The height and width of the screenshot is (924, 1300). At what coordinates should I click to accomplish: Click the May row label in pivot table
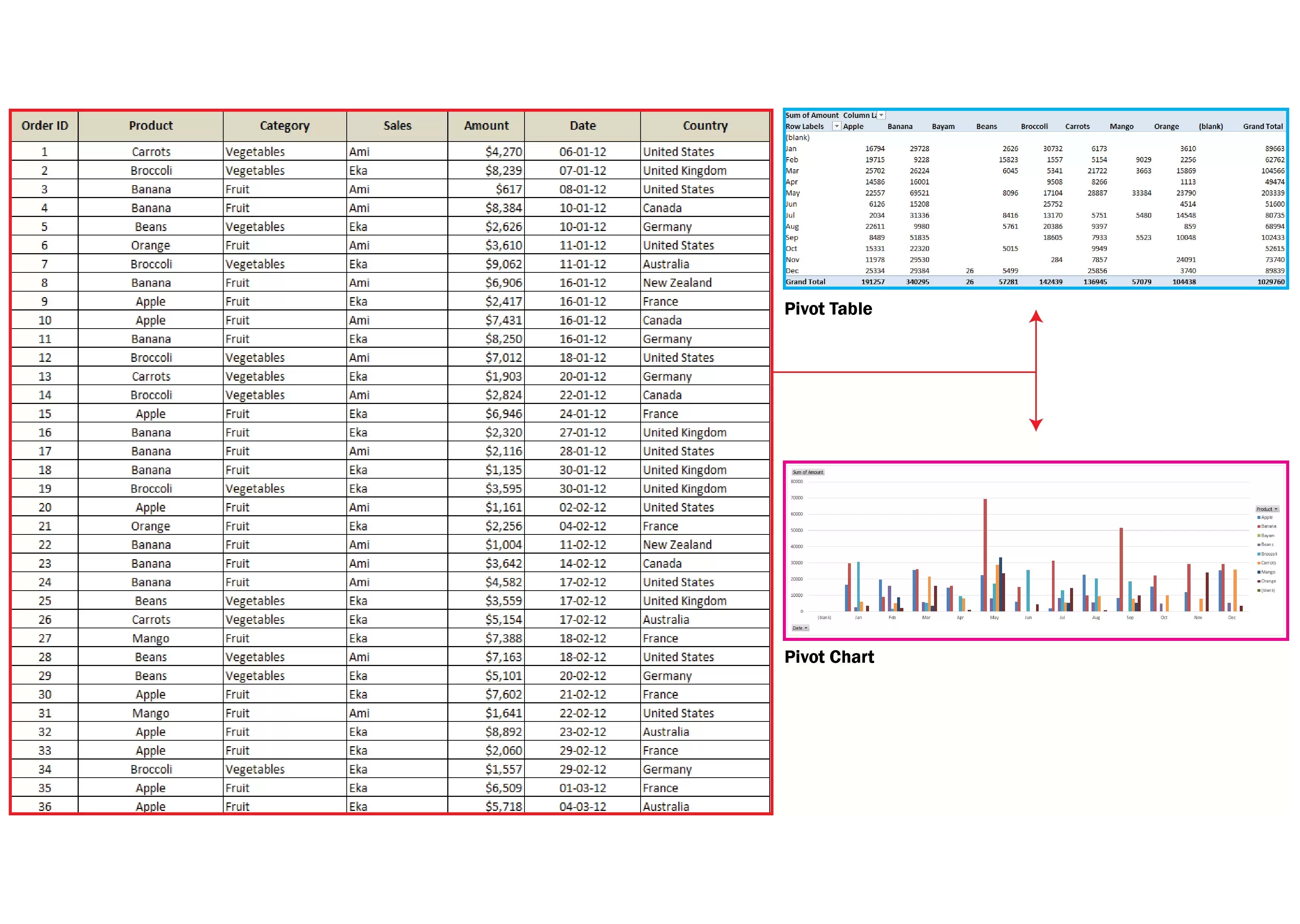[792, 193]
